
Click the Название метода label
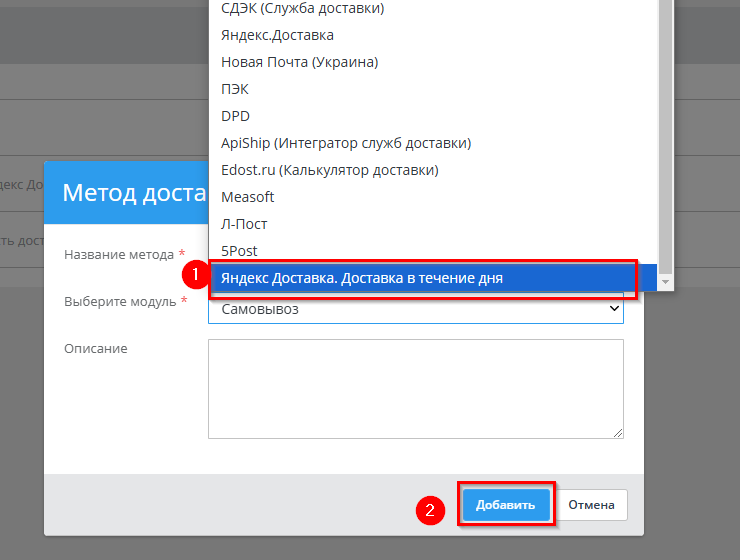119,255
